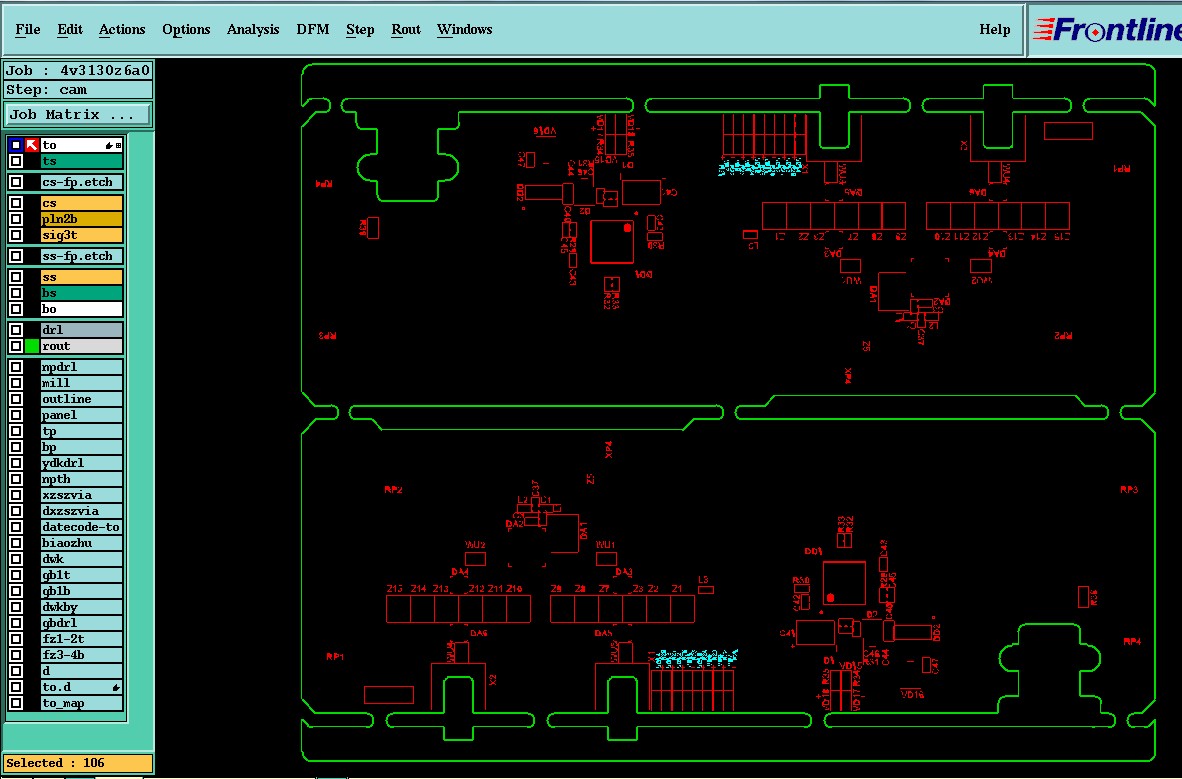Image resolution: width=1182 pixels, height=779 pixels.
Task: Select the 'sig3t' layer name
Action: point(81,235)
